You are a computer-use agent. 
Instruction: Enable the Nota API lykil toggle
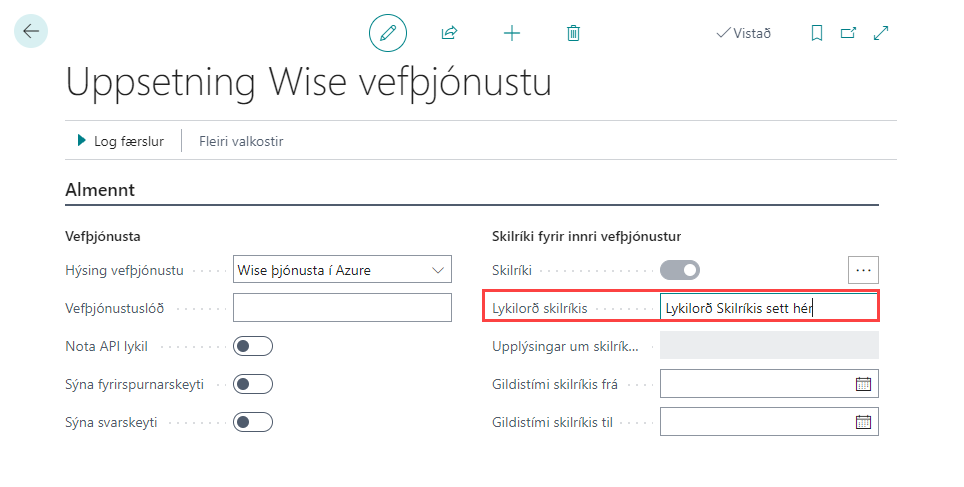(253, 346)
